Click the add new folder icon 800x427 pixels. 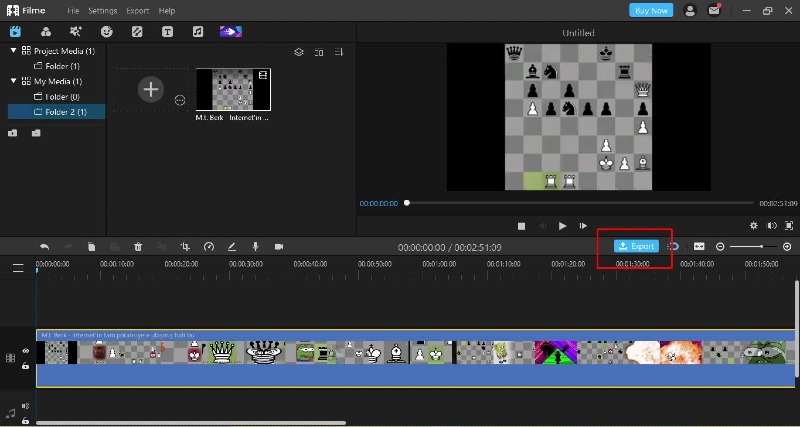pyautogui.click(x=13, y=133)
